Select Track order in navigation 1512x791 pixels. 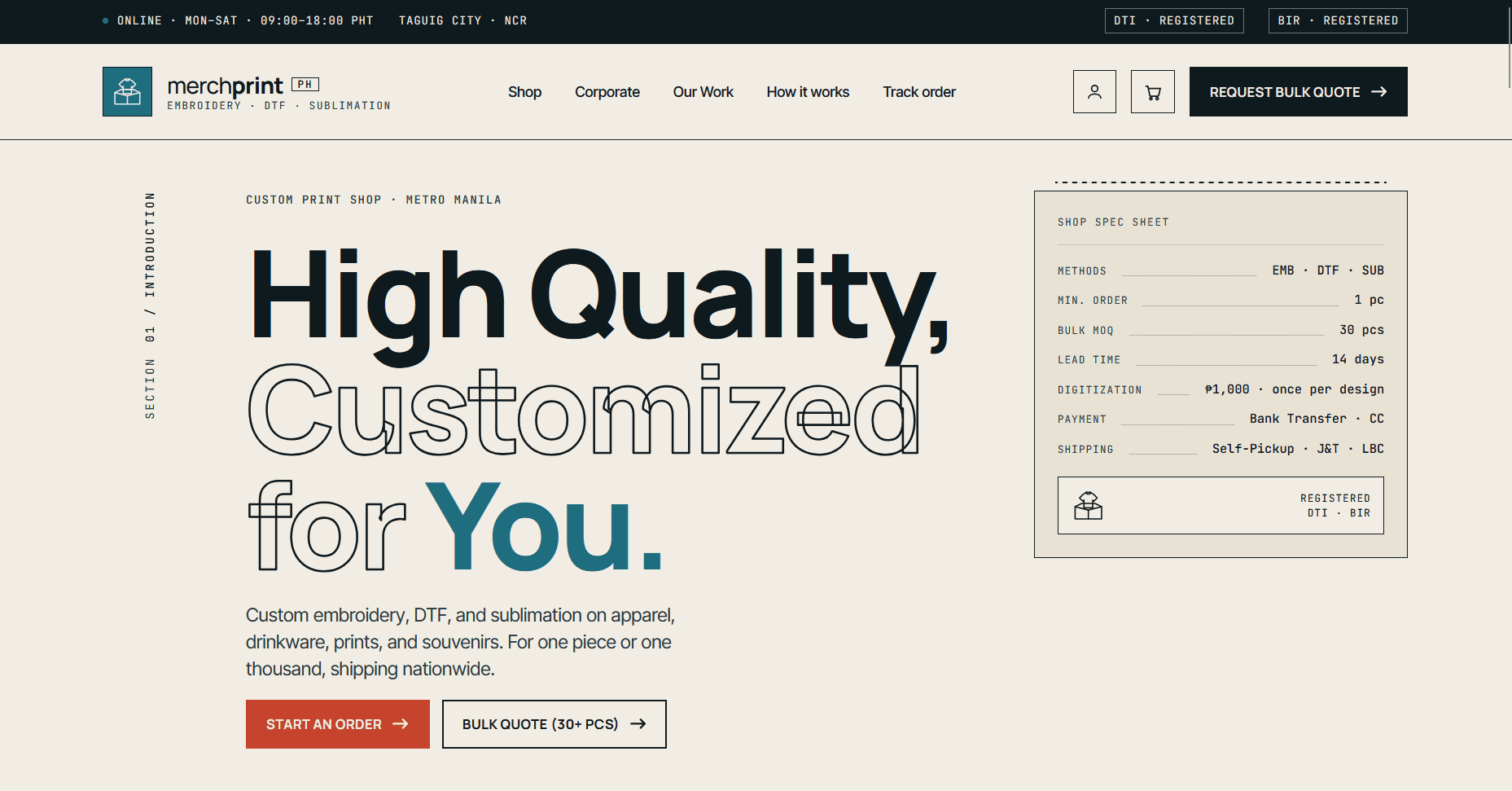tap(919, 92)
